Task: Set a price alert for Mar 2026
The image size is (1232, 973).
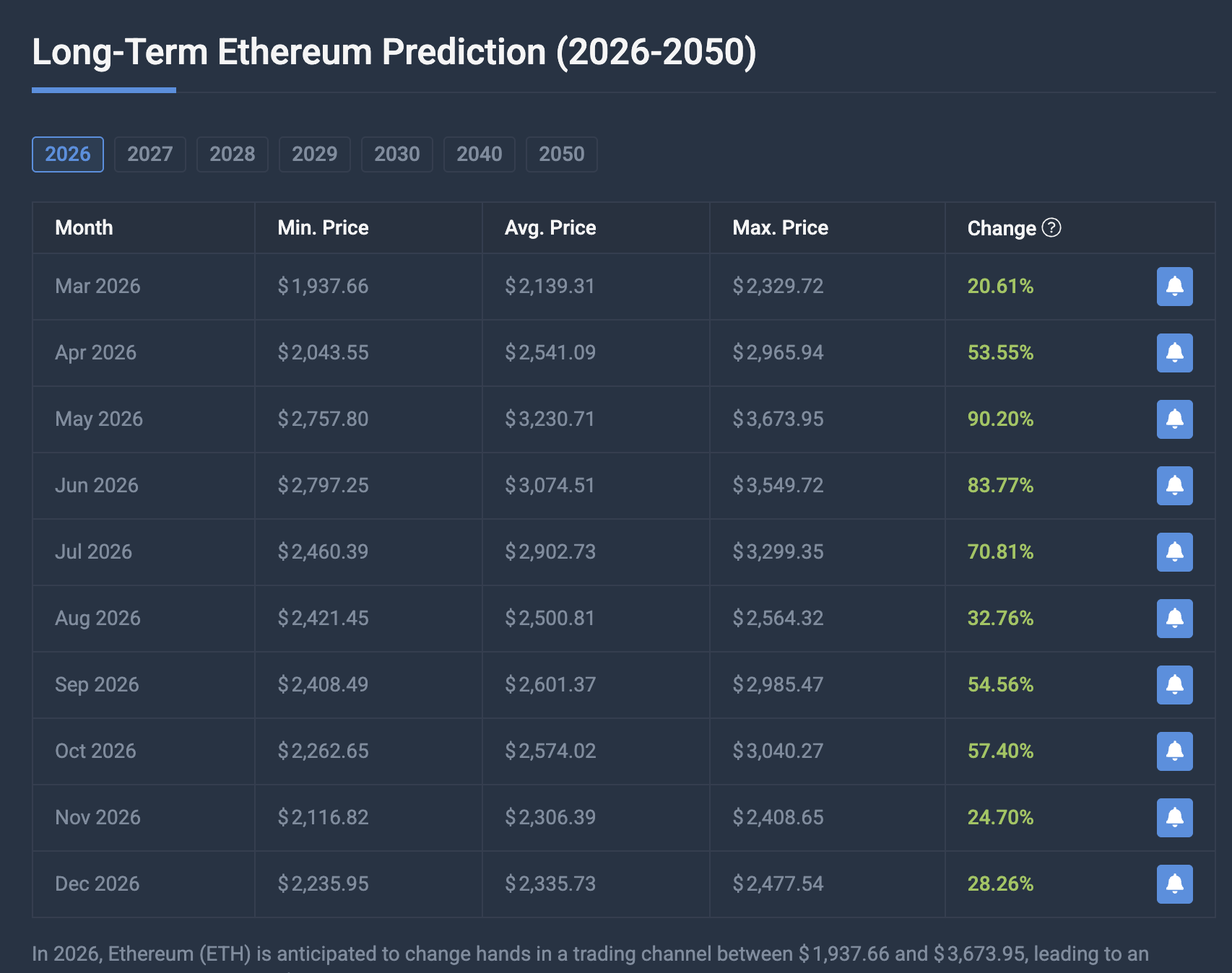Action: pyautogui.click(x=1175, y=287)
